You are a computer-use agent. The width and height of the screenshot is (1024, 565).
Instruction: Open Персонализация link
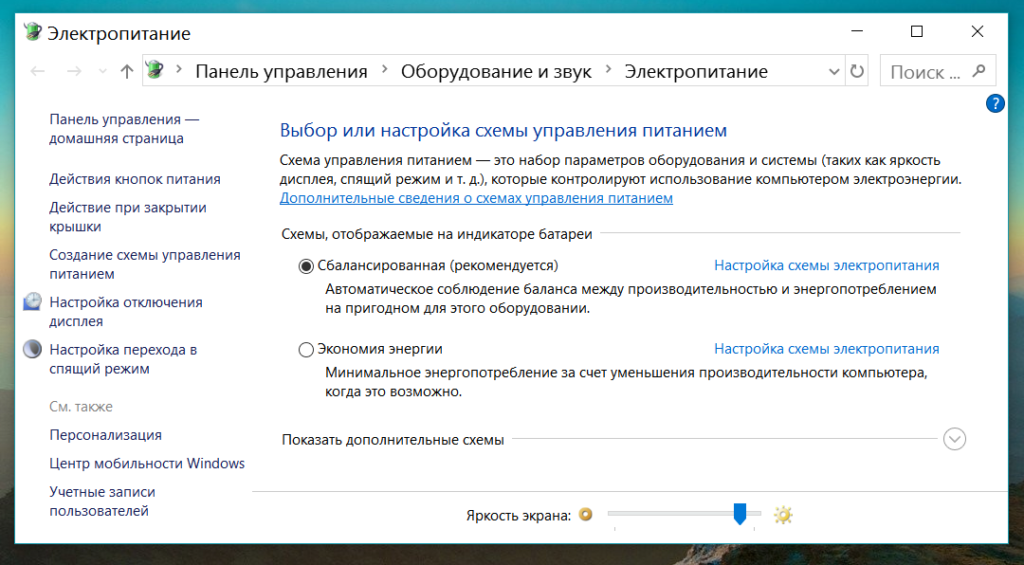(105, 435)
